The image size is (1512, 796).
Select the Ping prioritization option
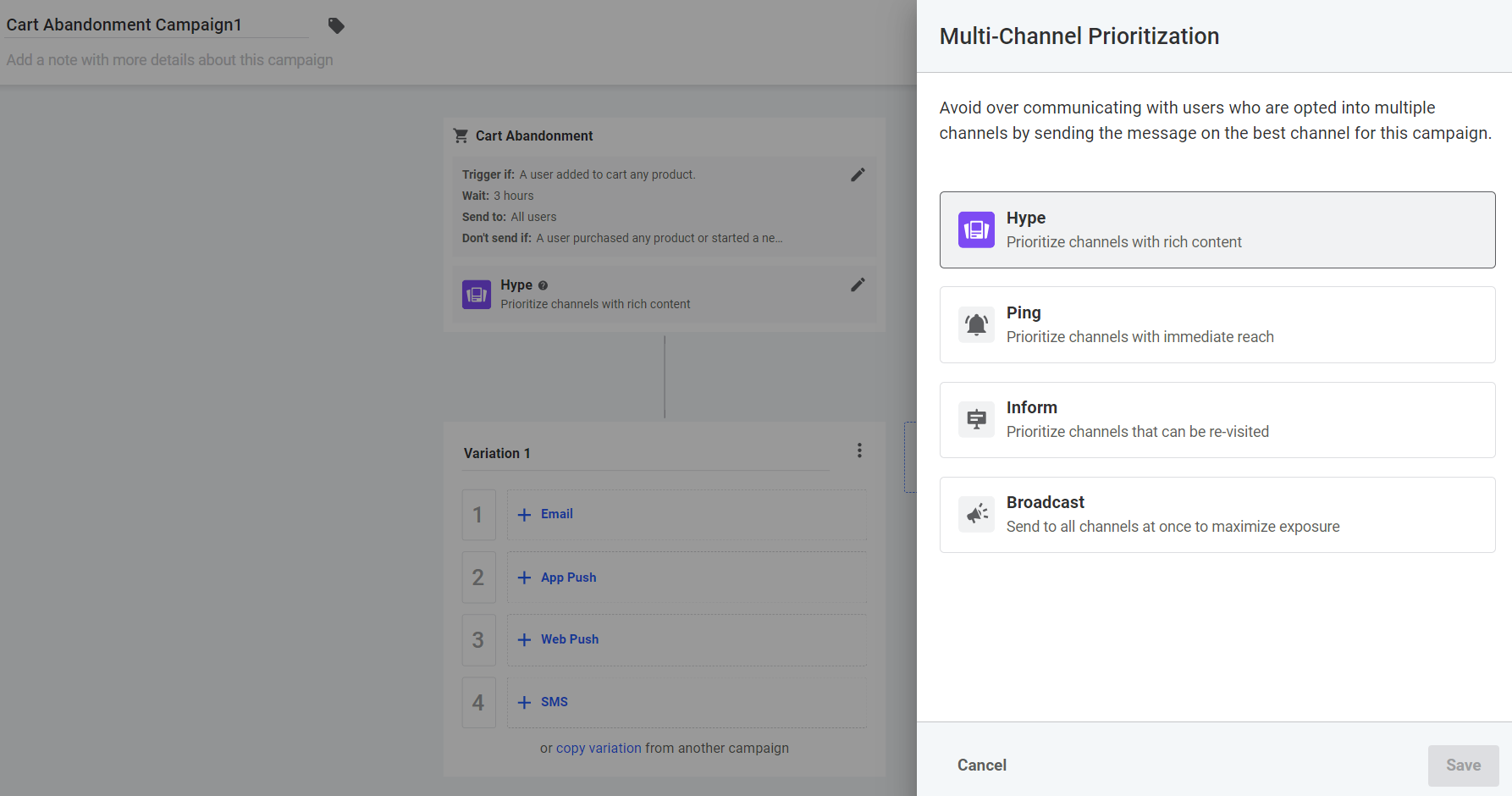tap(1217, 324)
